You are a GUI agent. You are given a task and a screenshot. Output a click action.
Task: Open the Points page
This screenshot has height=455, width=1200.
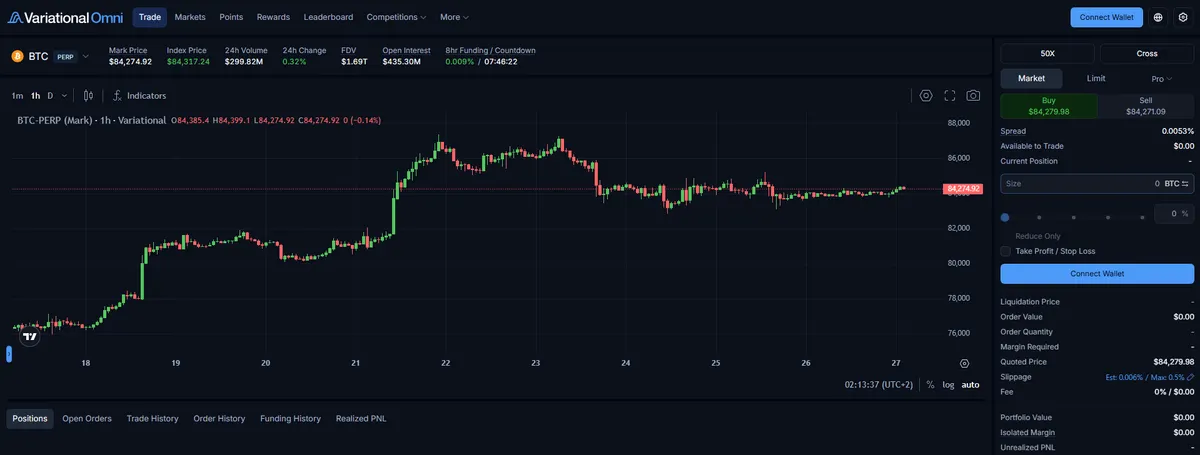[231, 17]
